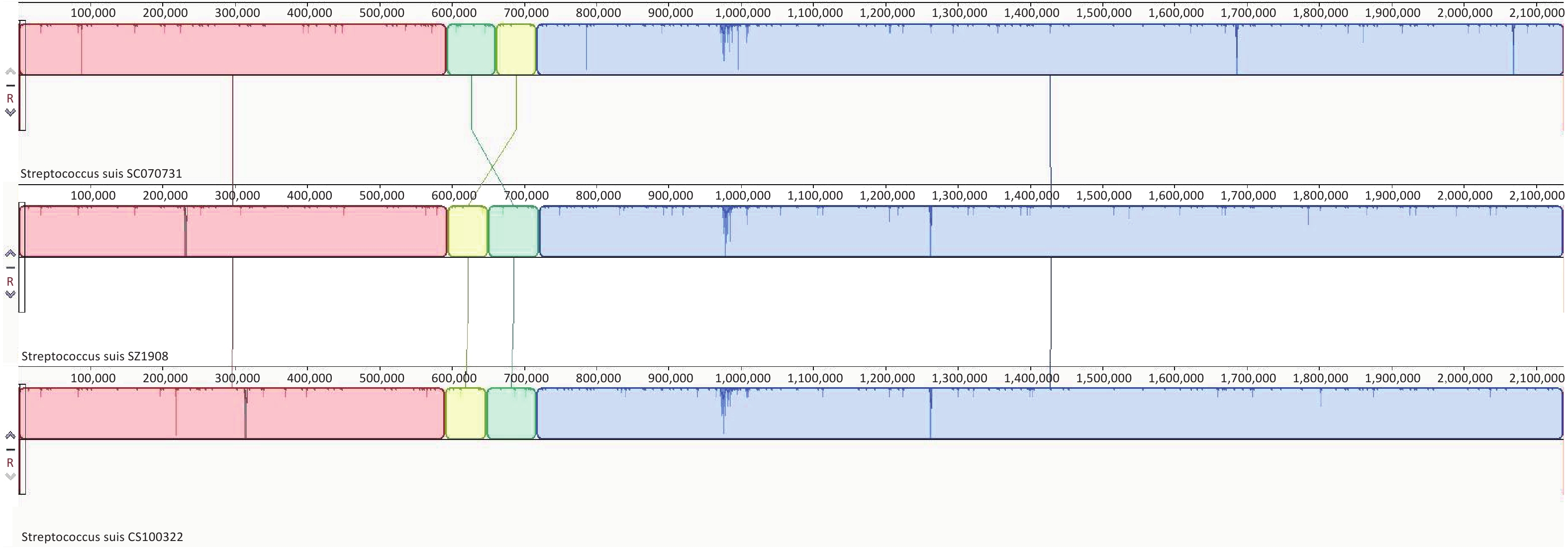Click 2,000,000 on the SZ1908 ruler
Screen dimensions: 1568x548
tap(1465, 196)
